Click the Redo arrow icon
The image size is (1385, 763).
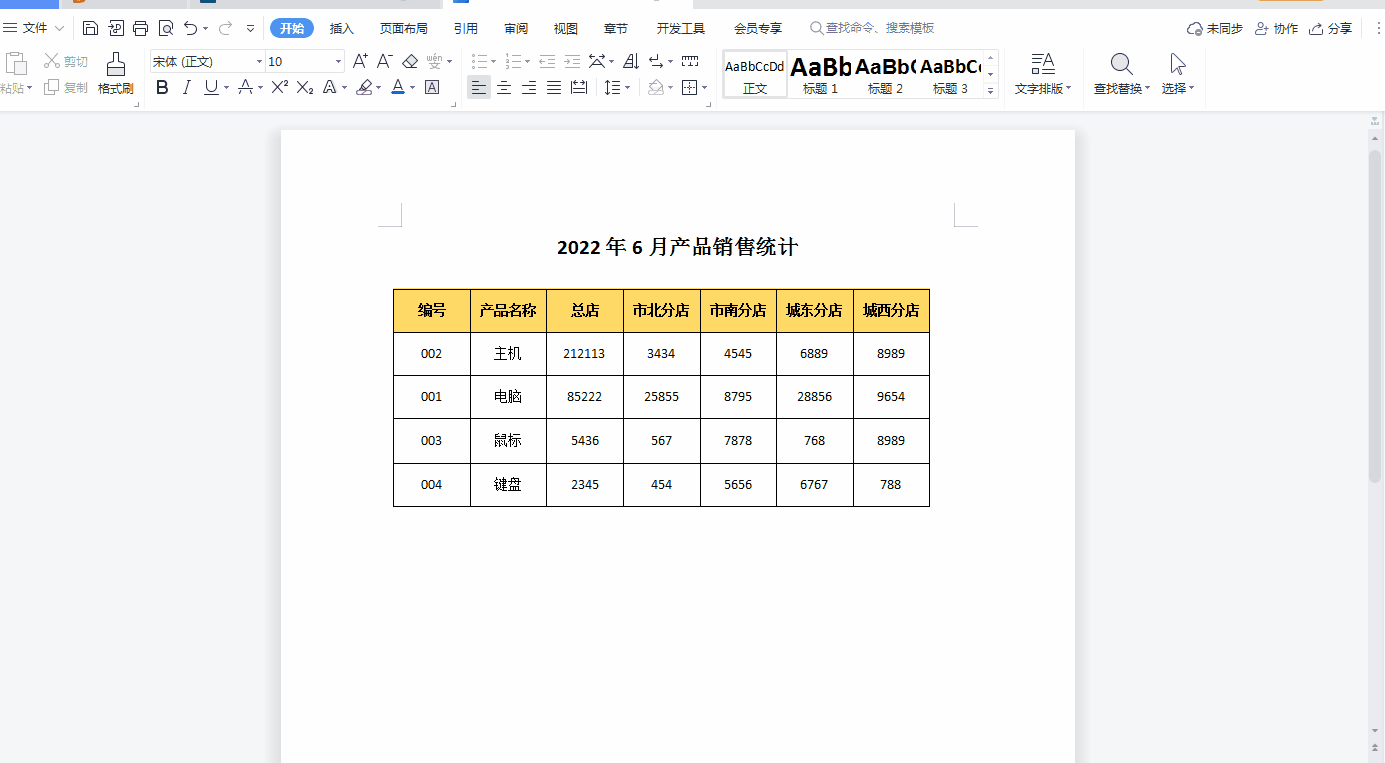click(225, 28)
